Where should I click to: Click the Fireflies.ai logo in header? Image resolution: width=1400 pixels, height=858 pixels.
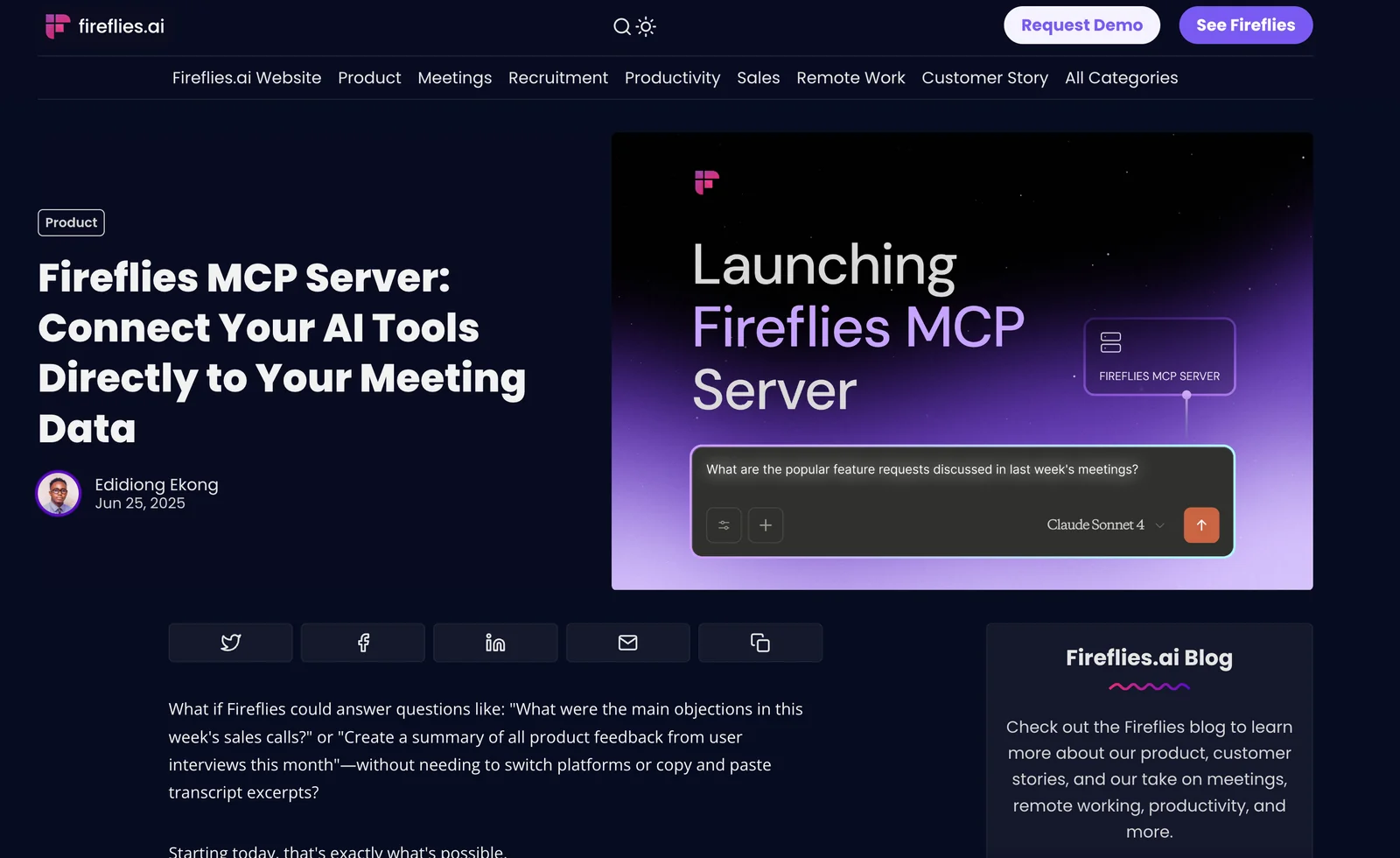click(x=104, y=26)
